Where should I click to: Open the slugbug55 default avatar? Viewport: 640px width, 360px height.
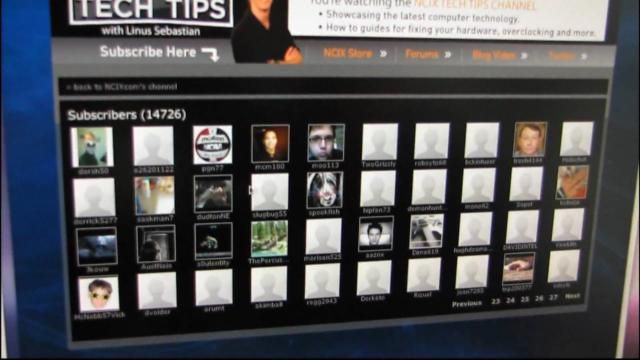pos(269,192)
